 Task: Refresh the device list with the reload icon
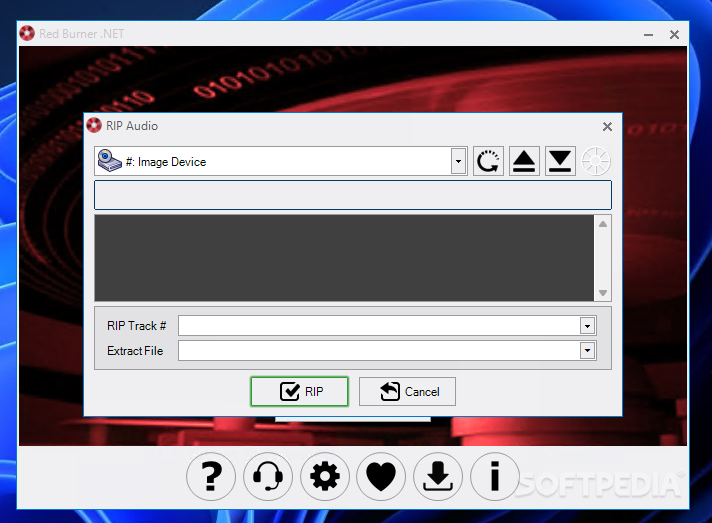pyautogui.click(x=488, y=161)
